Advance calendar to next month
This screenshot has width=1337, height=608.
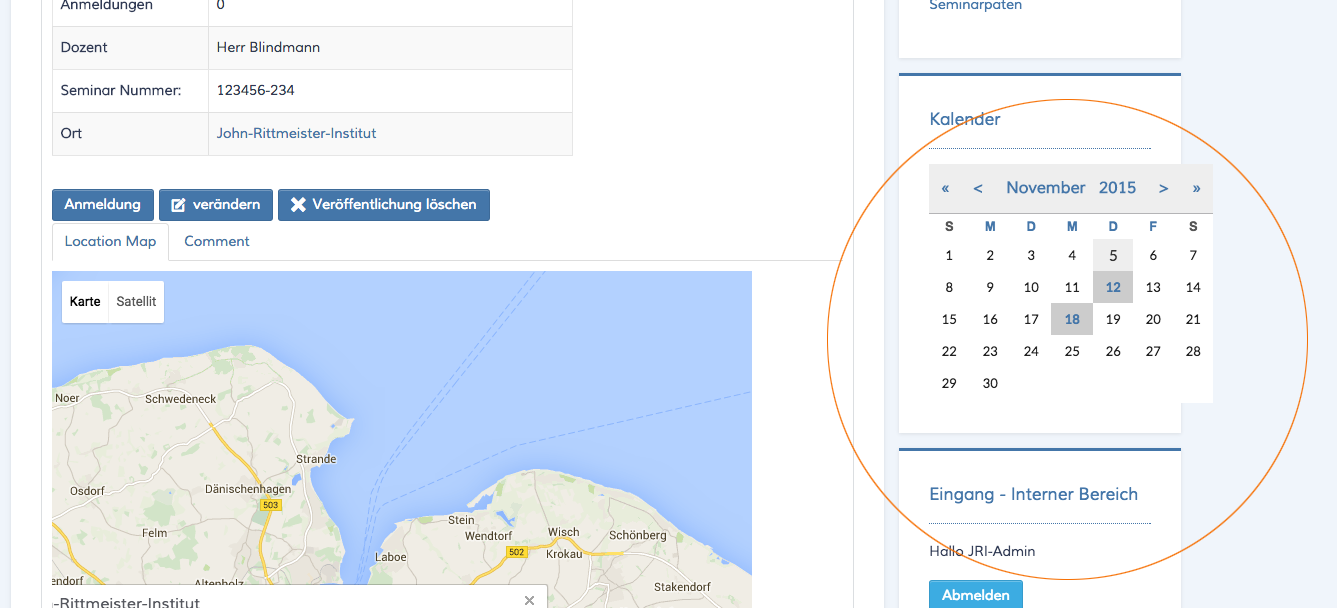pos(1163,188)
